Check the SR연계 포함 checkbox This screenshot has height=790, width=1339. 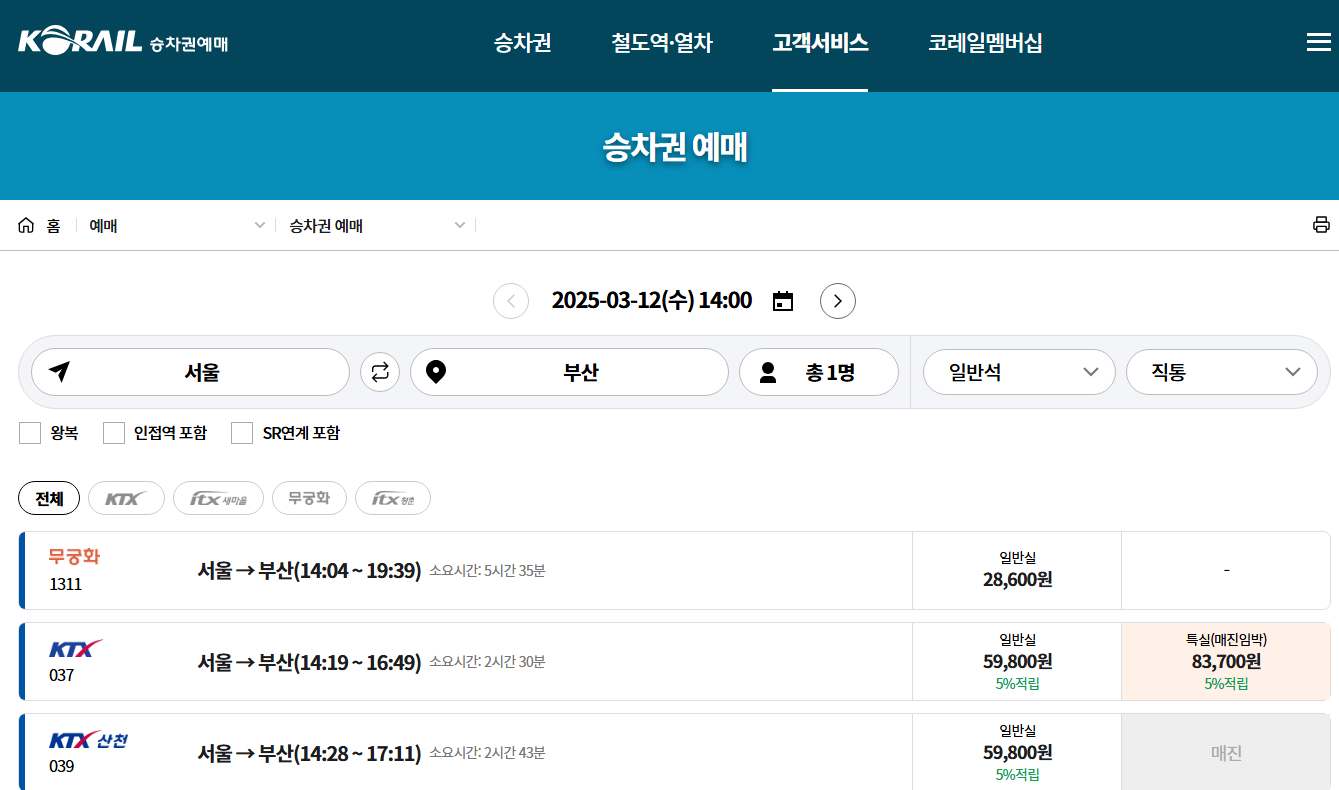point(242,433)
